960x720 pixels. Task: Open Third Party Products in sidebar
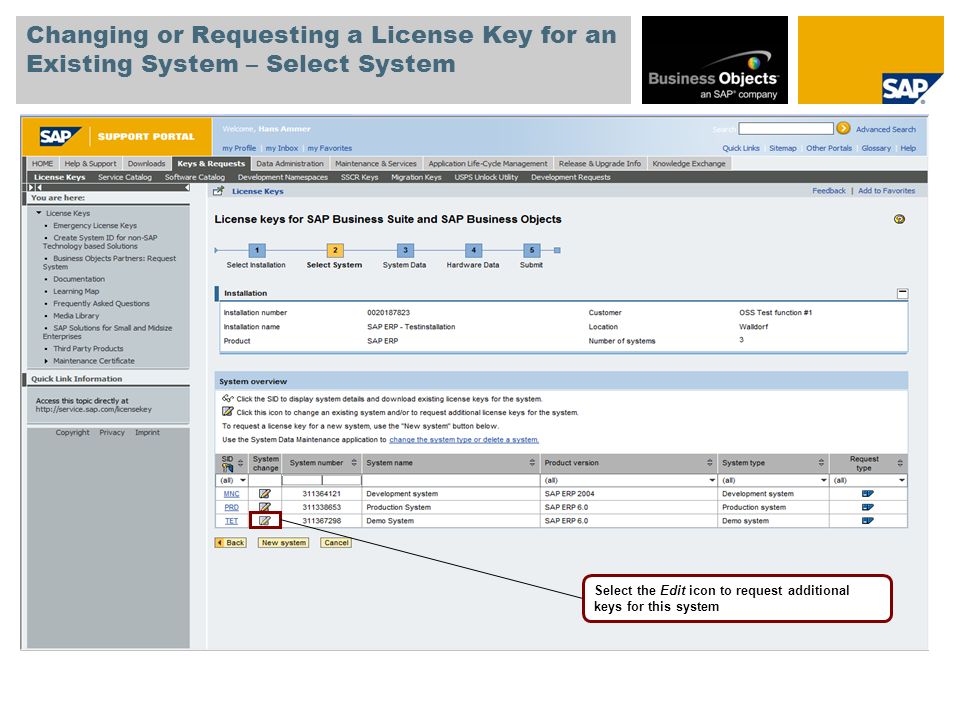pyautogui.click(x=88, y=348)
